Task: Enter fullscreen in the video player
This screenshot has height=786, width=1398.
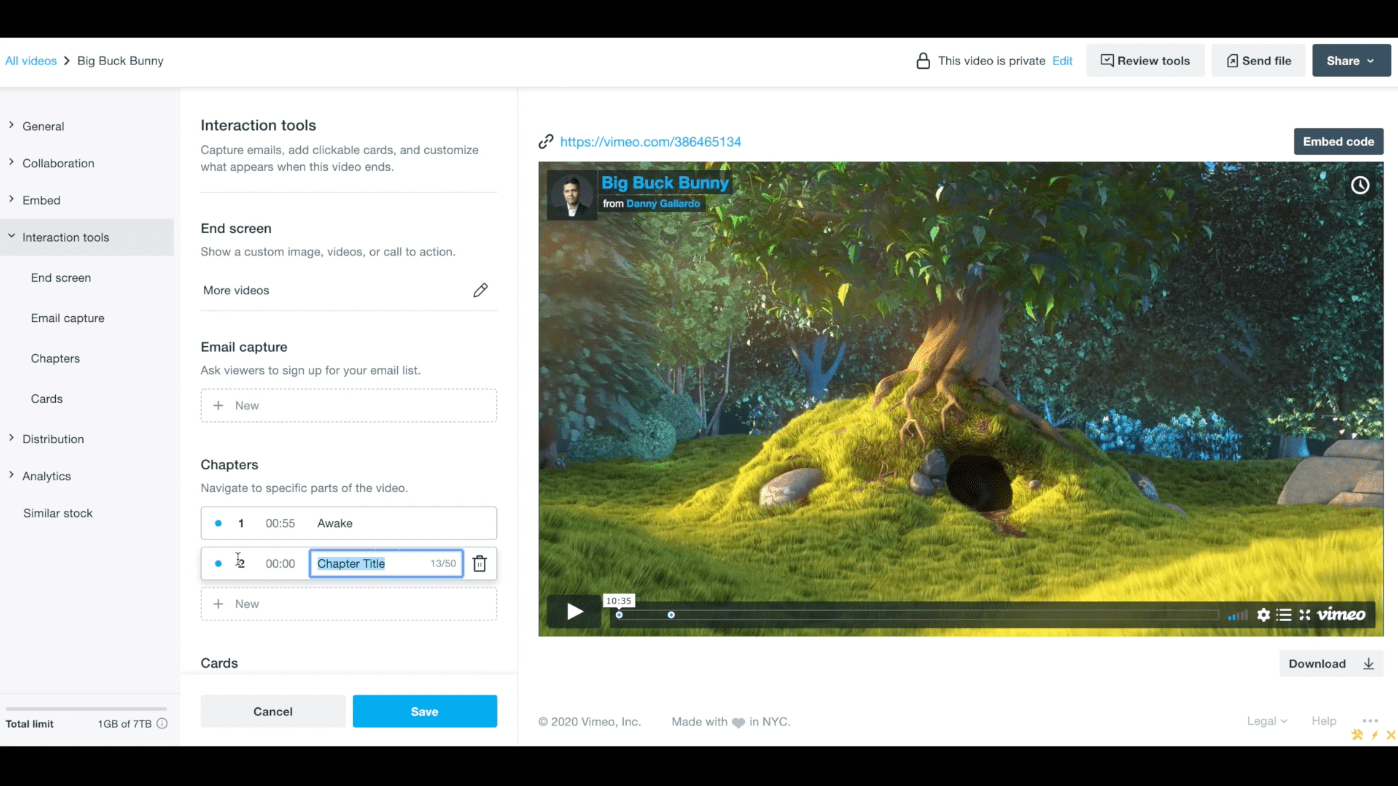Action: point(1305,615)
